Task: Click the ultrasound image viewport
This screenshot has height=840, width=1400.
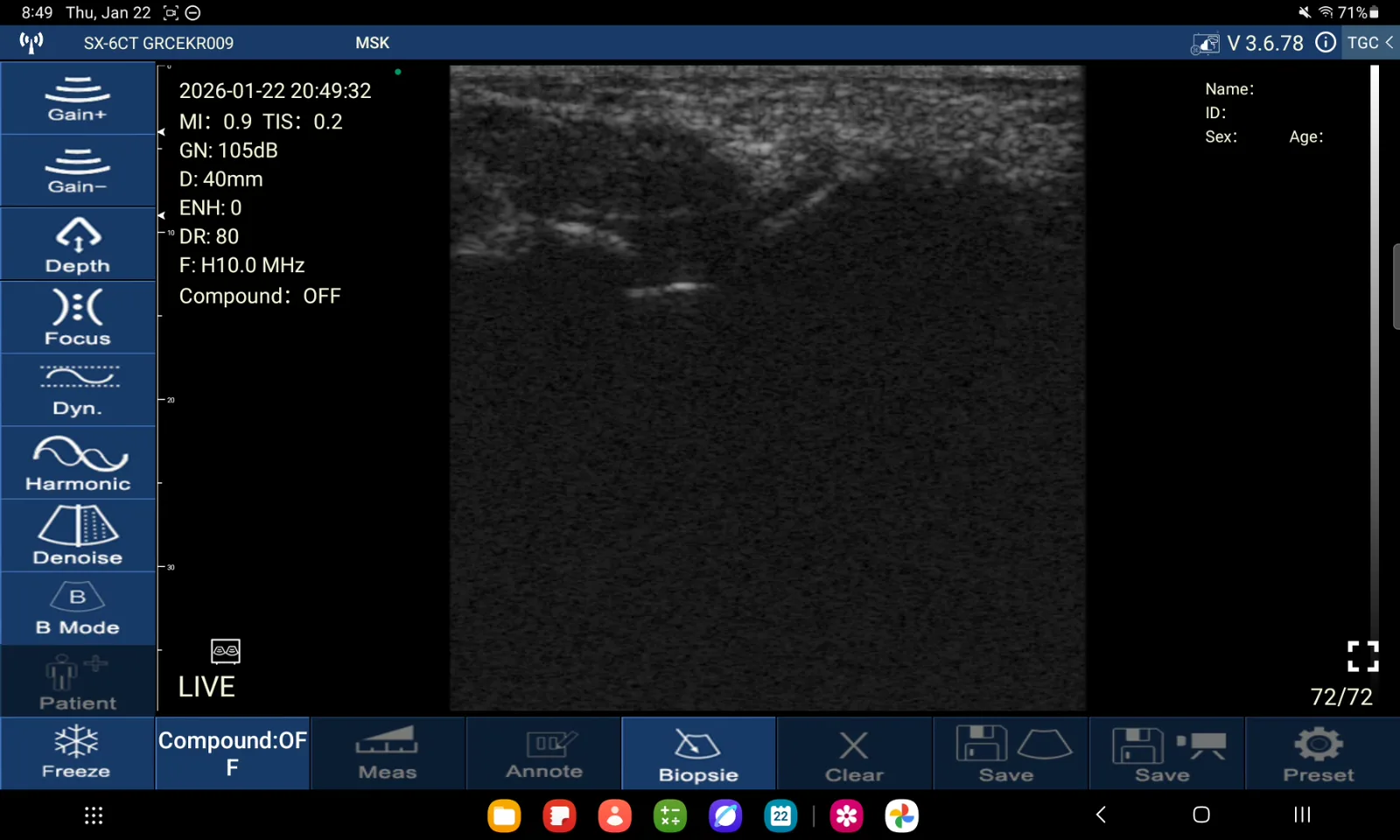Action: pos(767,388)
